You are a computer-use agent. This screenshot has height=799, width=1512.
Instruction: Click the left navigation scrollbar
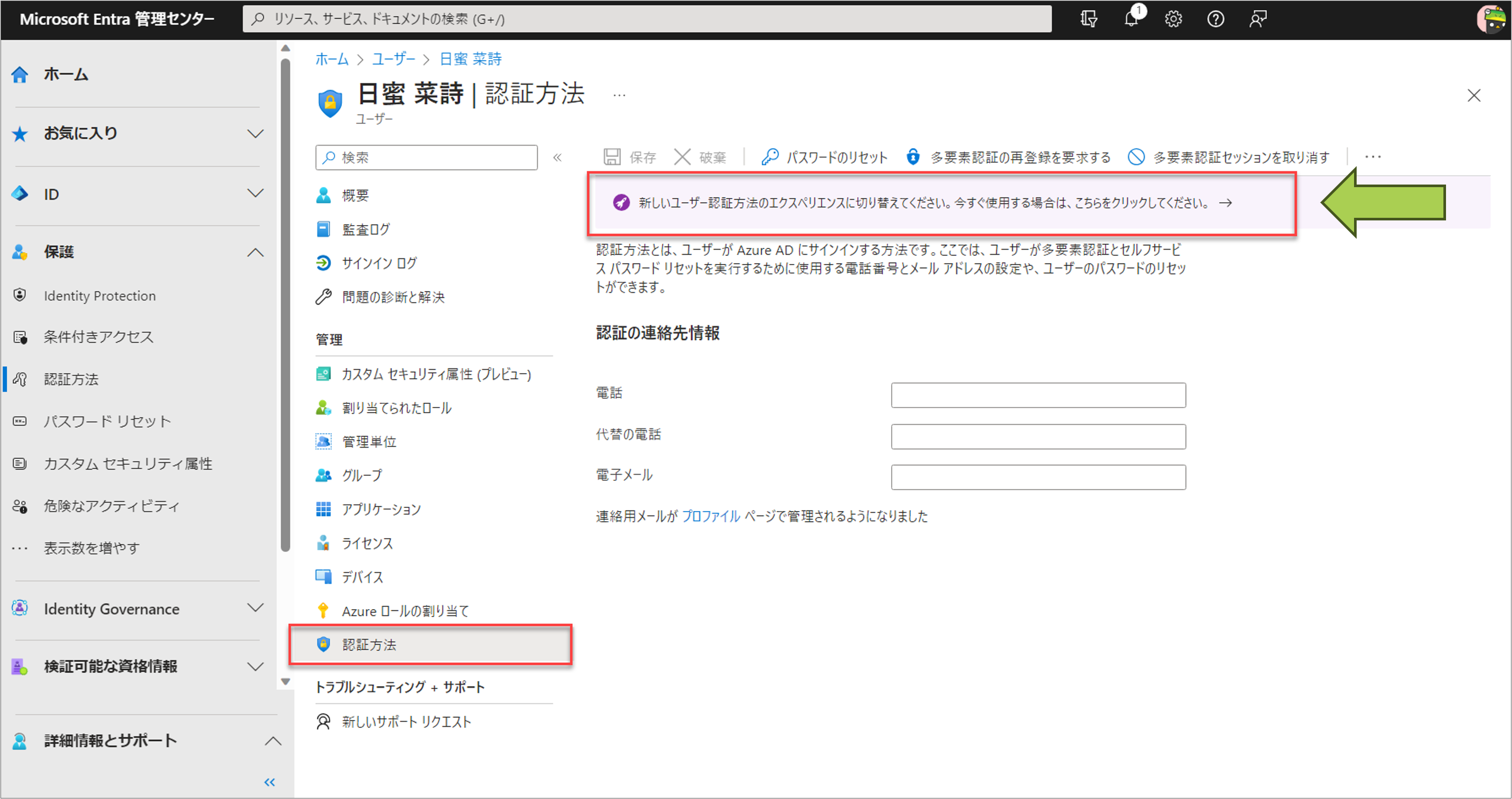pyautogui.click(x=286, y=305)
